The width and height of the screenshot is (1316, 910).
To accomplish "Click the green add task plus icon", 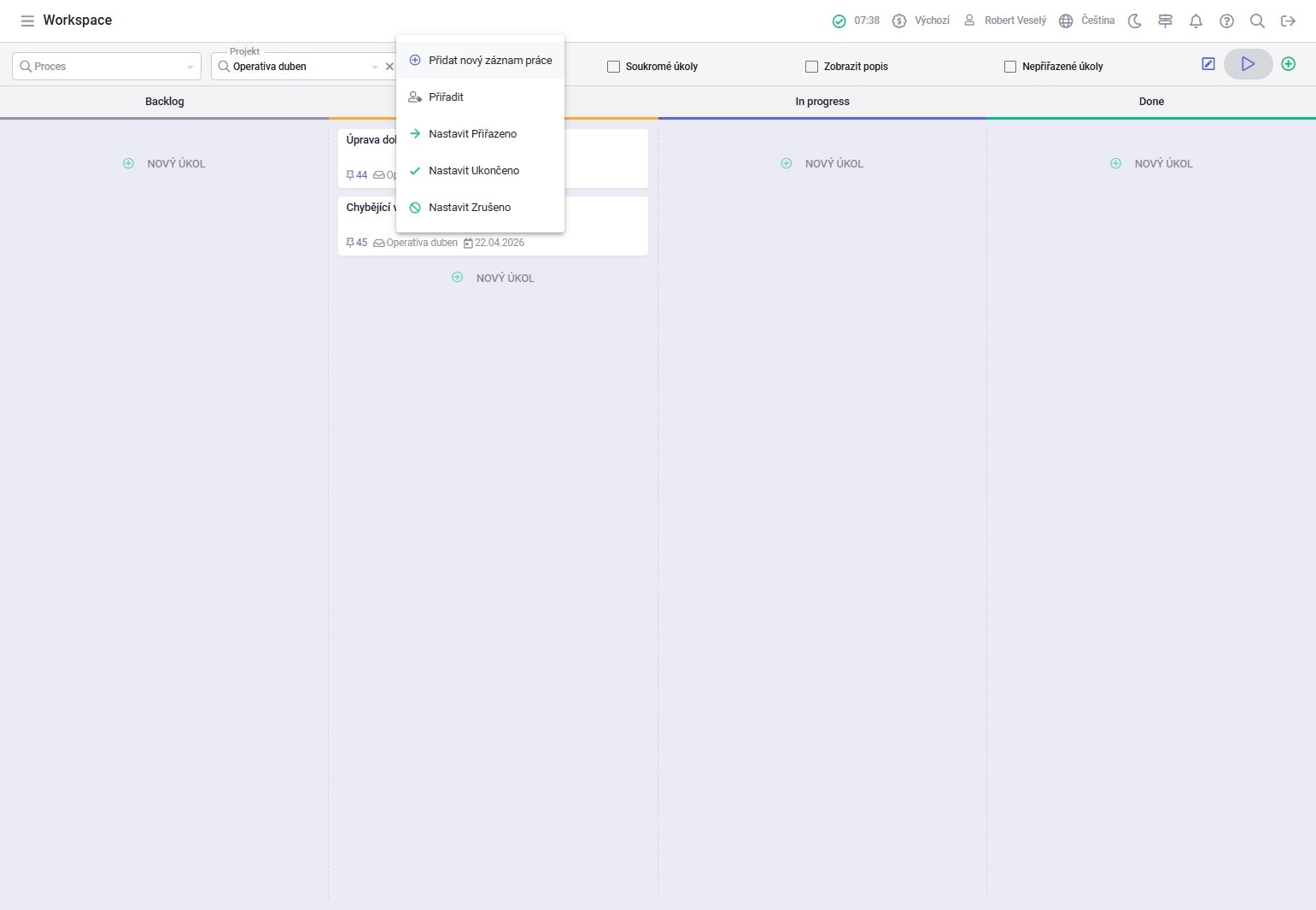I will [x=1289, y=64].
